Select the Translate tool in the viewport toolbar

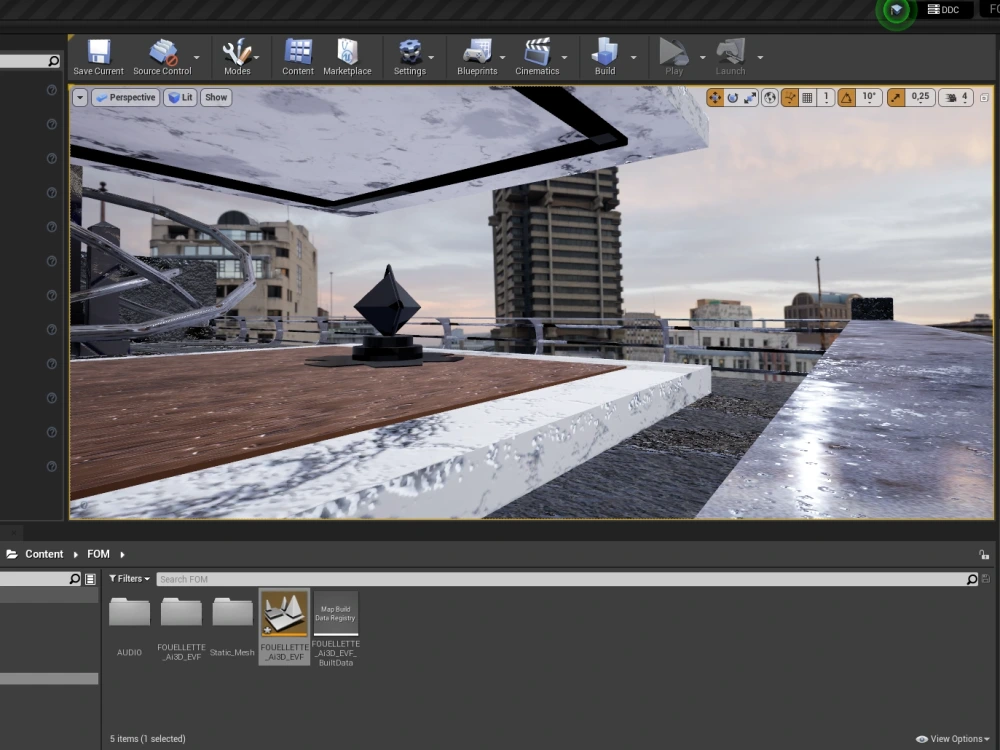point(714,97)
